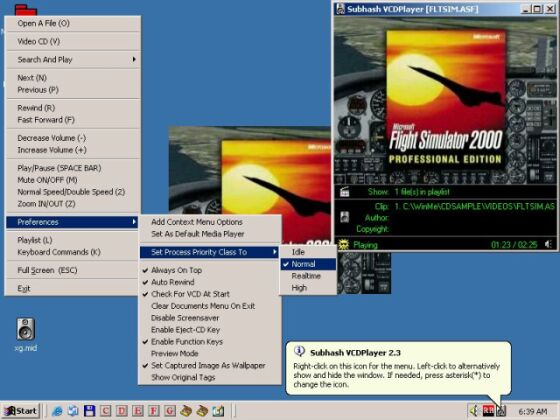Open drive F quick launch icon
This screenshot has height=420, width=560.
[x=154, y=411]
